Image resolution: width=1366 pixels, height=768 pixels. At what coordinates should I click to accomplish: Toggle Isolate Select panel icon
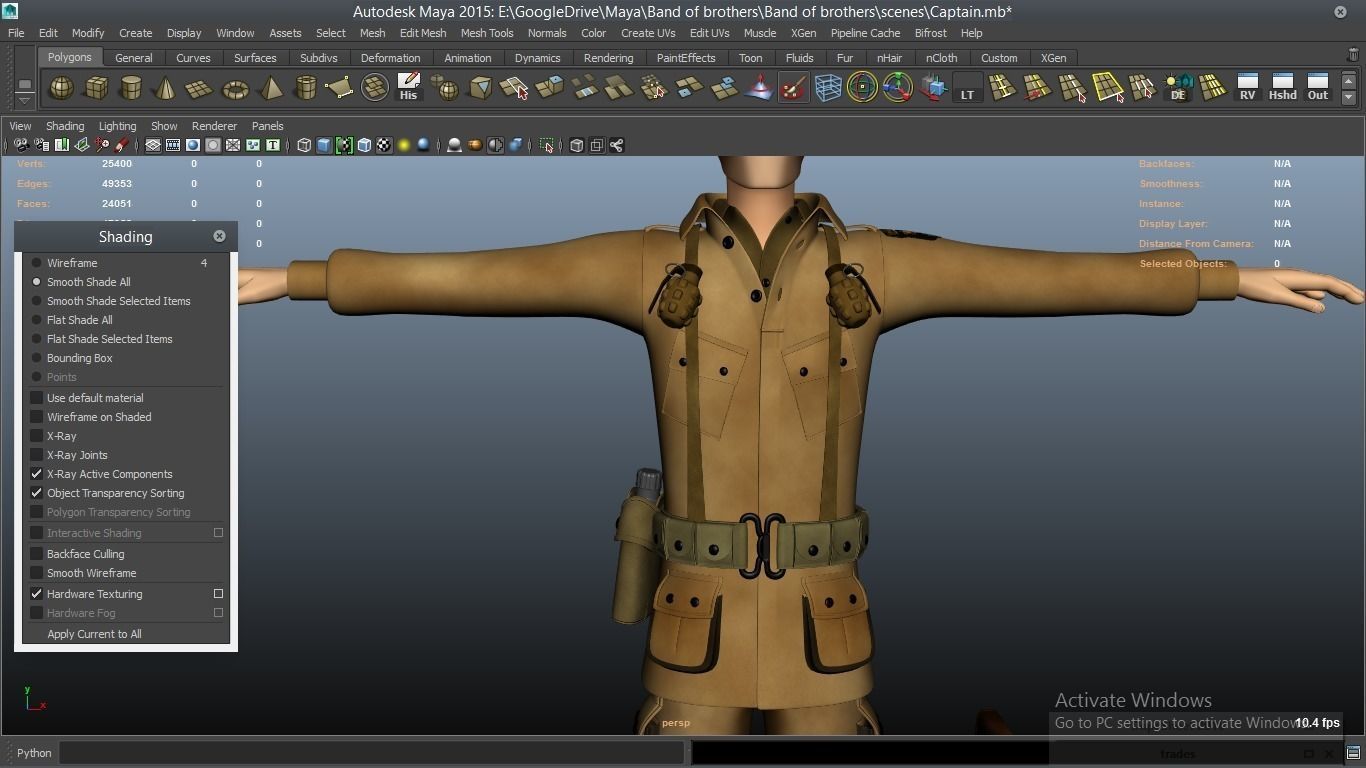click(x=547, y=146)
